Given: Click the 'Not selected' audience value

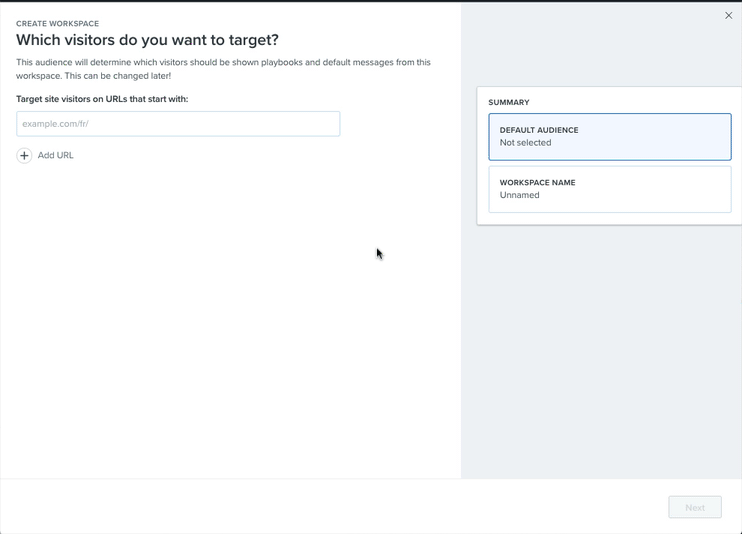Looking at the screenshot, I should click(x=525, y=143).
